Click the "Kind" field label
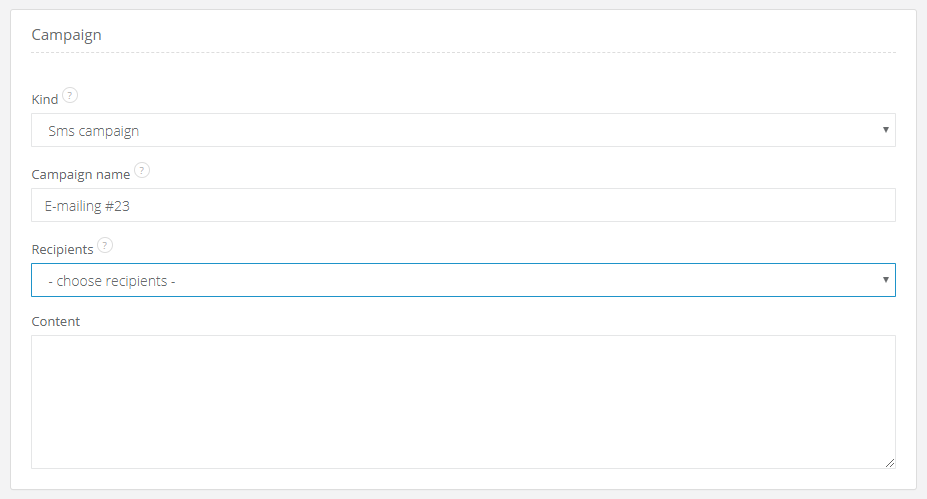This screenshot has width=927, height=499. (45, 100)
